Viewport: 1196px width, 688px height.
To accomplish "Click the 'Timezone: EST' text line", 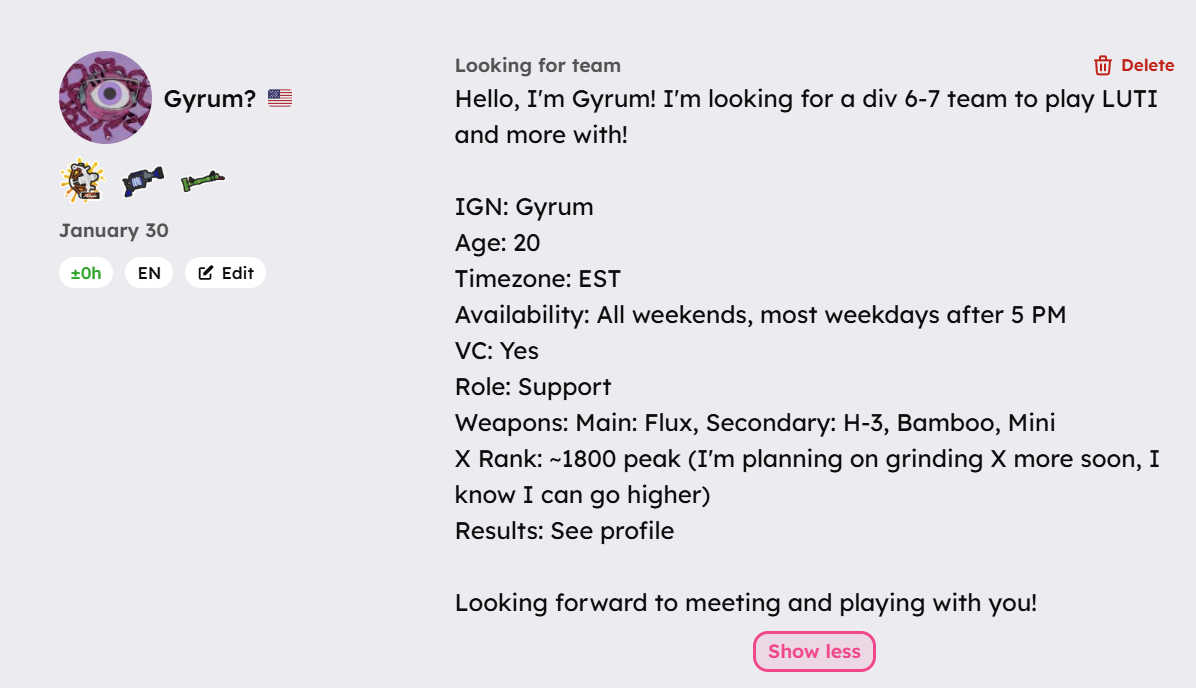I will [538, 279].
